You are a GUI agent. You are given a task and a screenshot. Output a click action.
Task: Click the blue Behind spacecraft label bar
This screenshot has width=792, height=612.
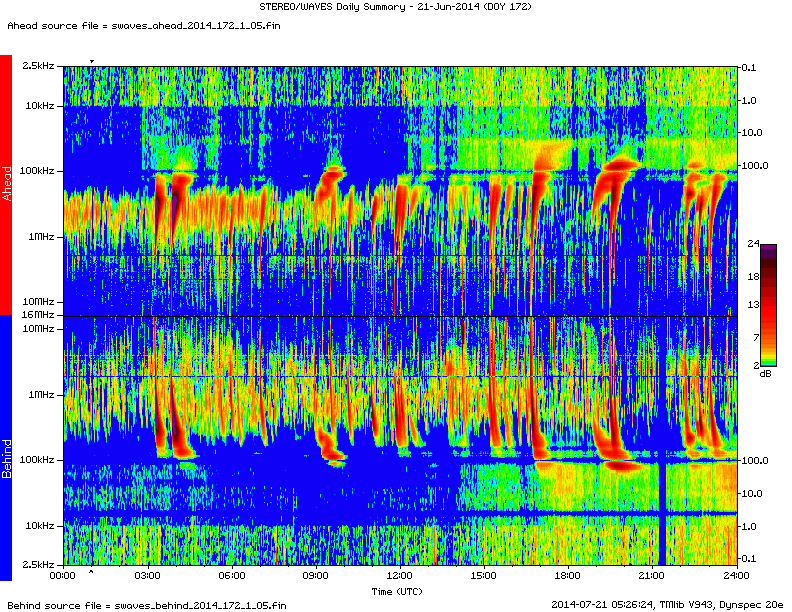6,448
